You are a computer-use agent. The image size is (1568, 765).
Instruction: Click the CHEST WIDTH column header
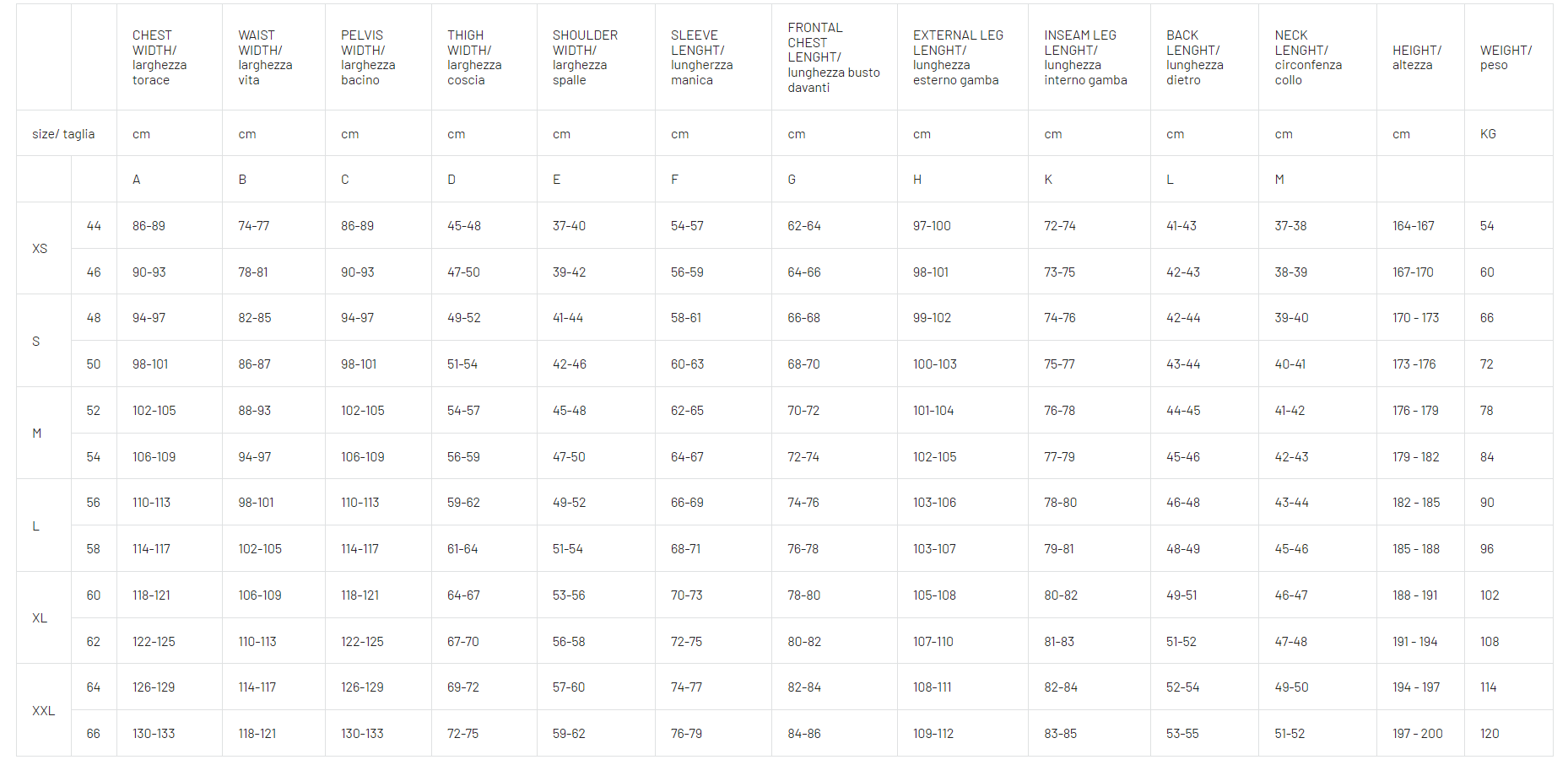point(160,57)
